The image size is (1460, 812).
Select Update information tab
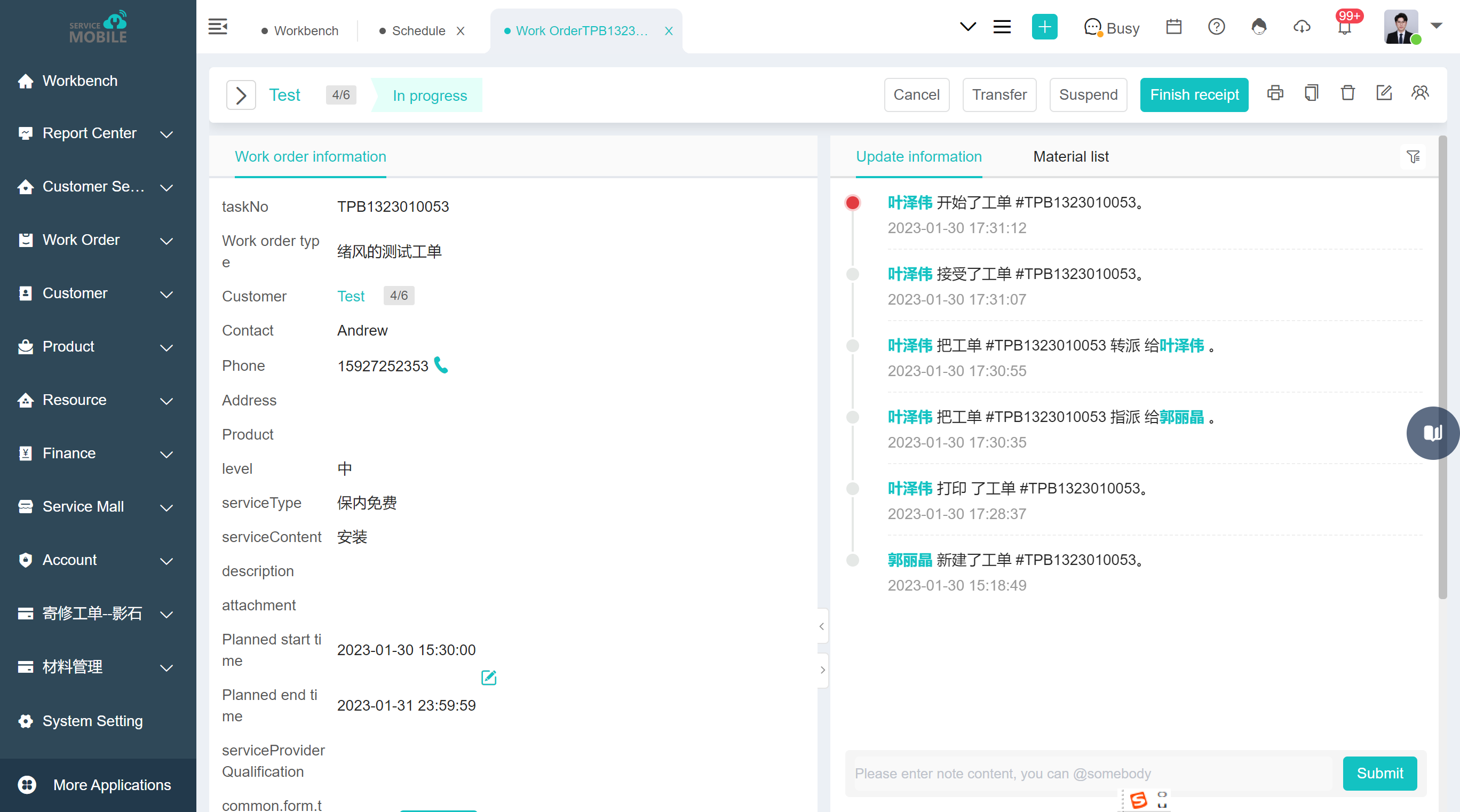click(918, 156)
